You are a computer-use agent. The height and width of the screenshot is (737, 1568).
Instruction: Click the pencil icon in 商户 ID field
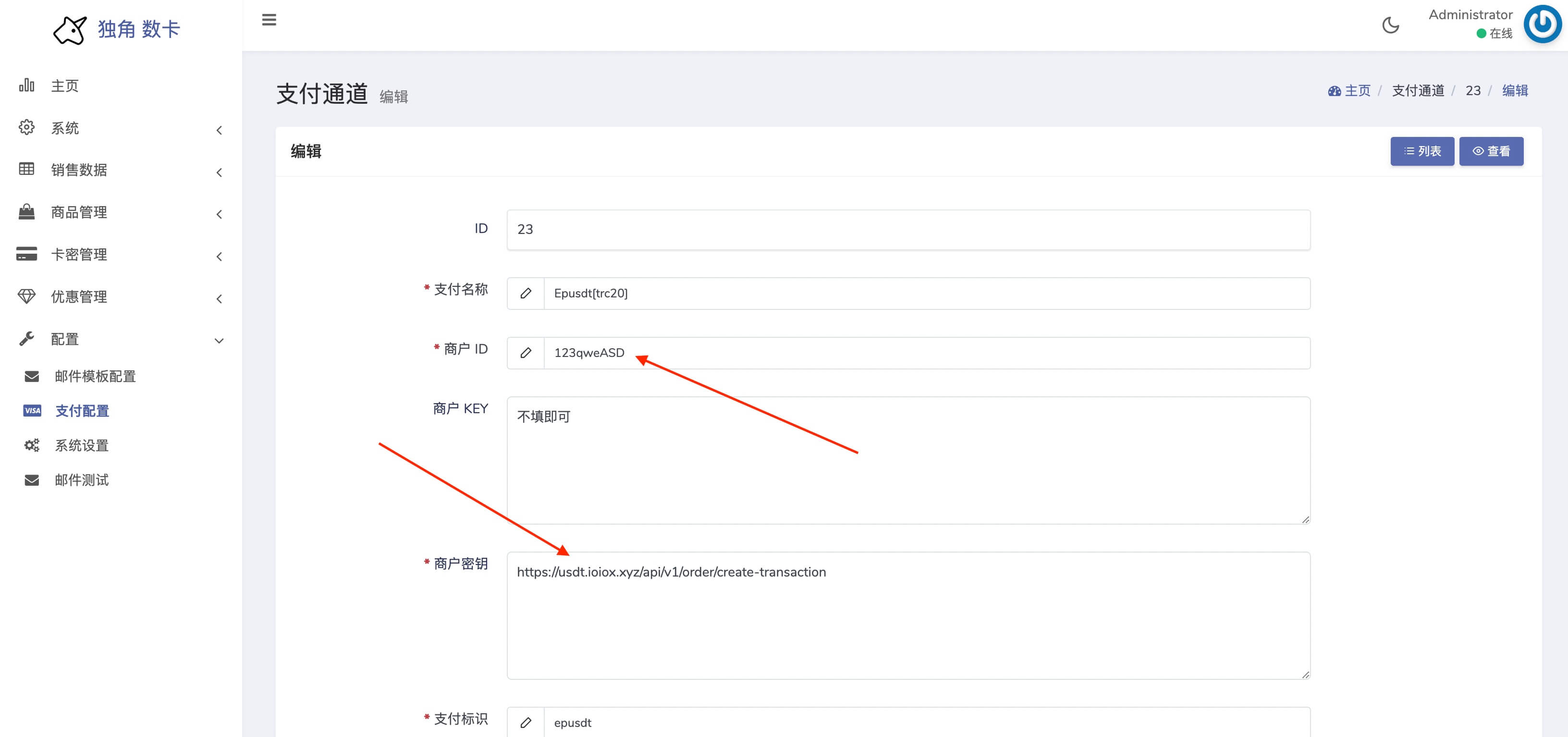pos(526,353)
